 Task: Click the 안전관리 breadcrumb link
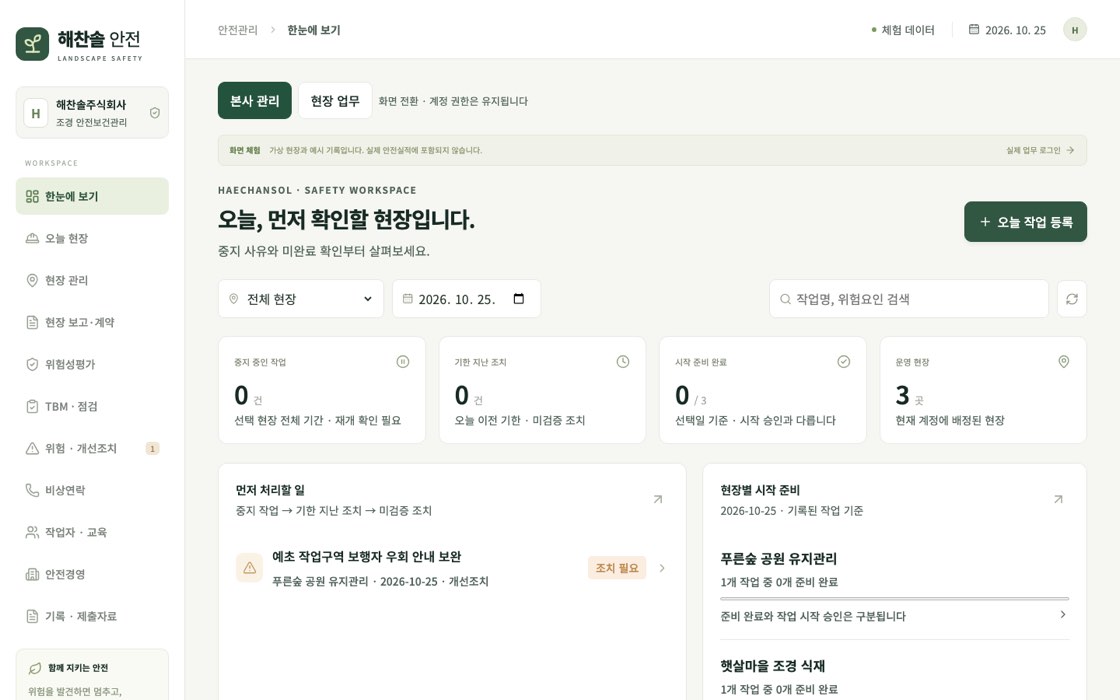(x=237, y=30)
